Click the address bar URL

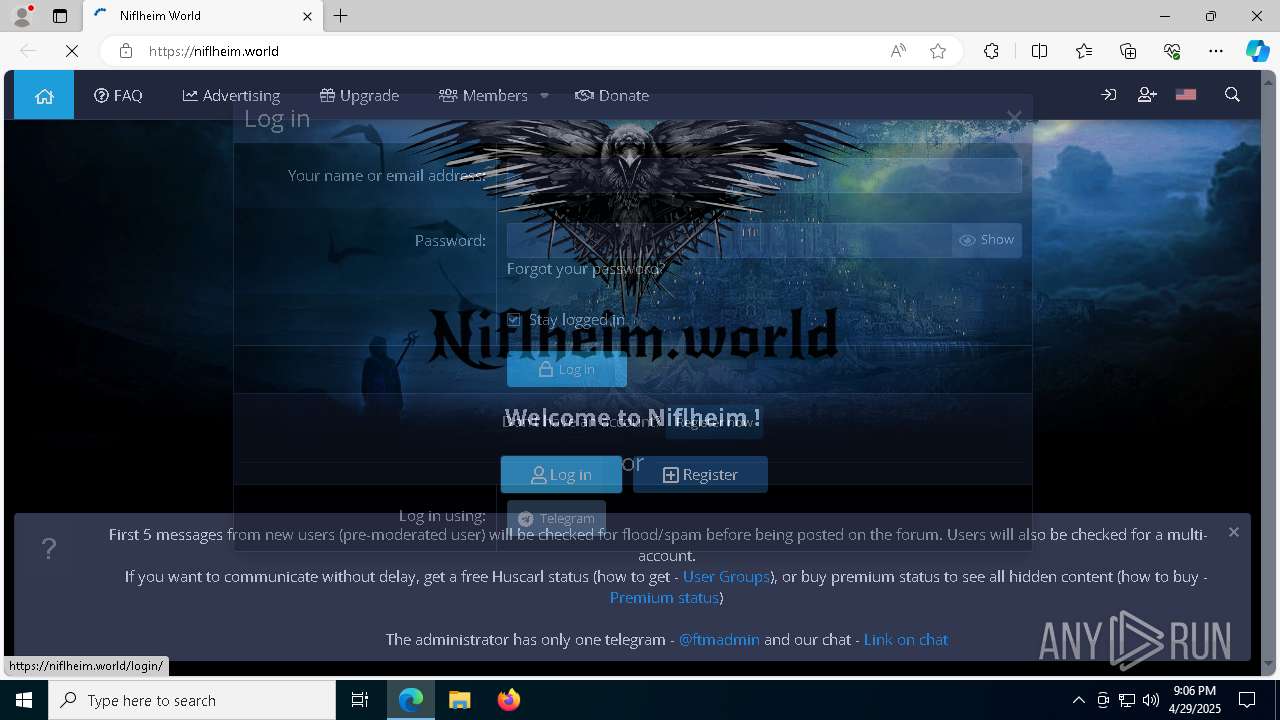214,51
